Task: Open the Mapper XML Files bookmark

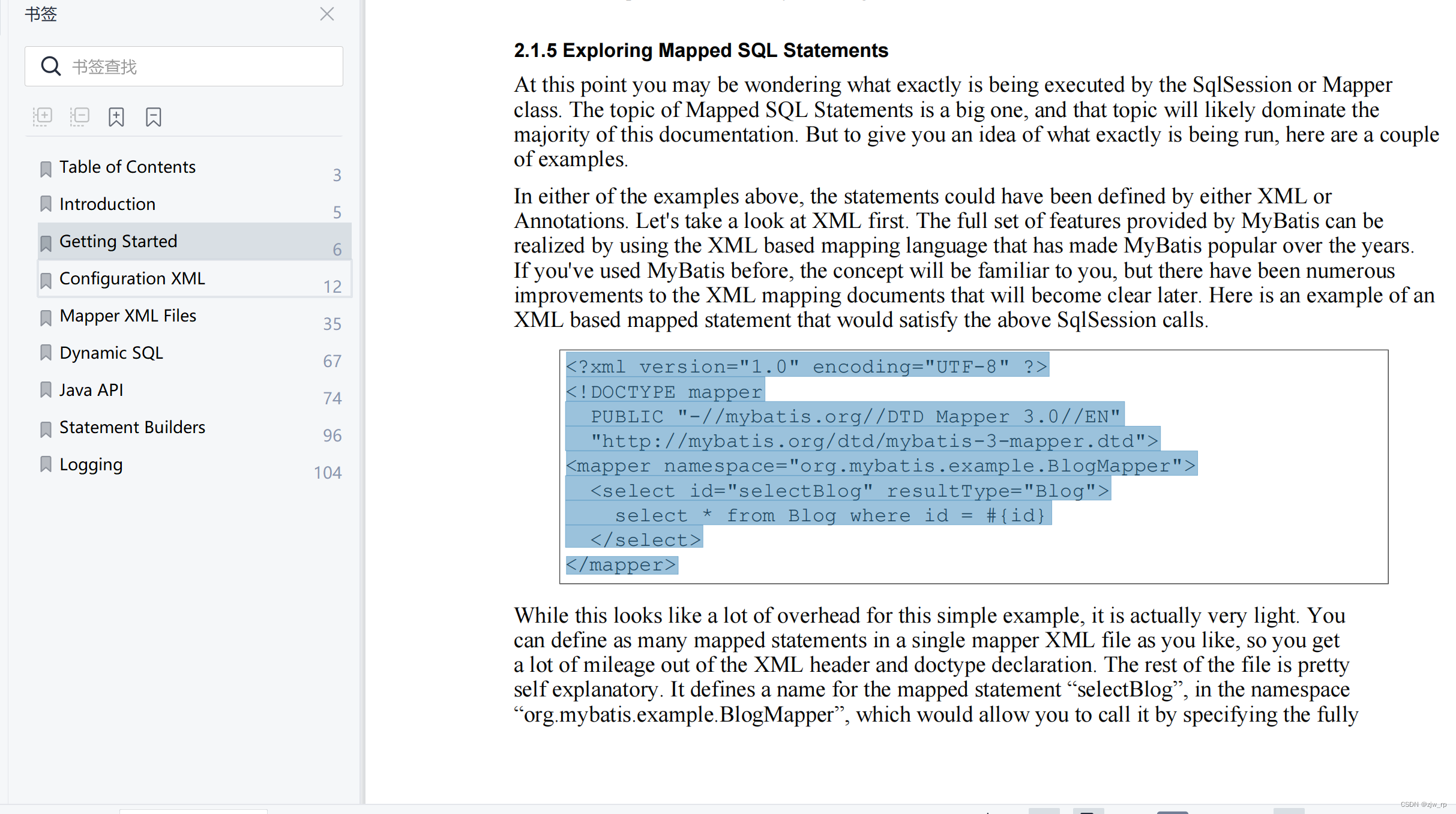Action: coord(128,316)
